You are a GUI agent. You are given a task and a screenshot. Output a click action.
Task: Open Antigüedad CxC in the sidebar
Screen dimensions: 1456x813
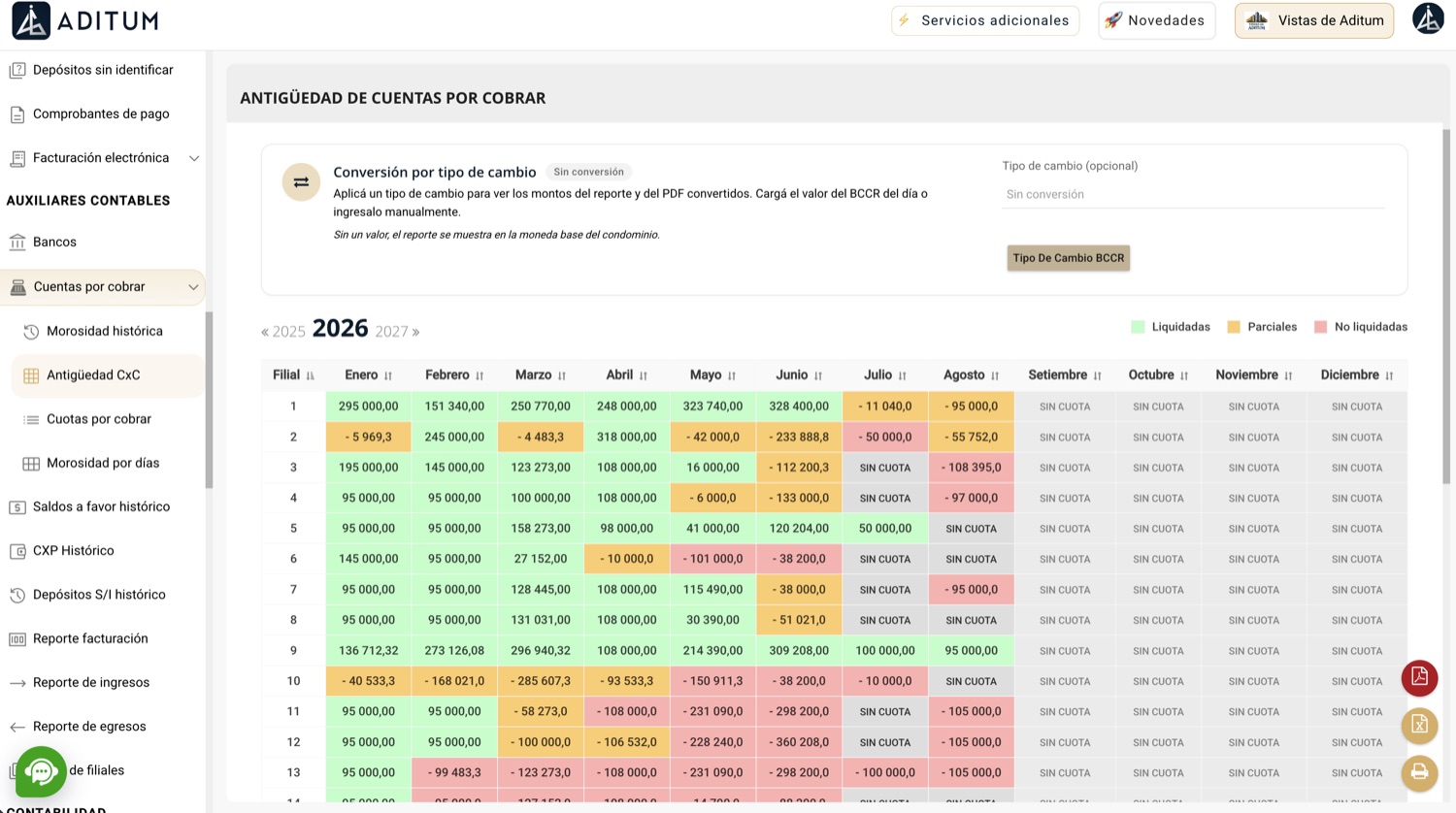click(x=108, y=375)
